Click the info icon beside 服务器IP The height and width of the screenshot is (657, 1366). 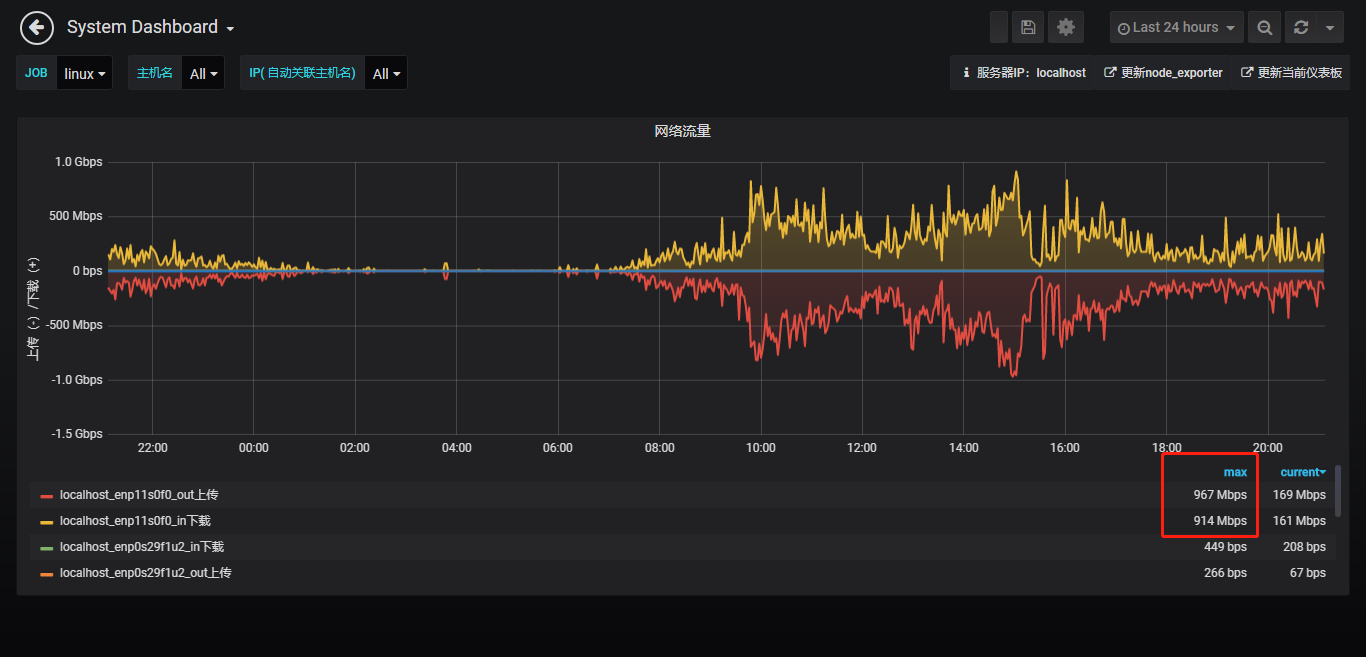(965, 73)
